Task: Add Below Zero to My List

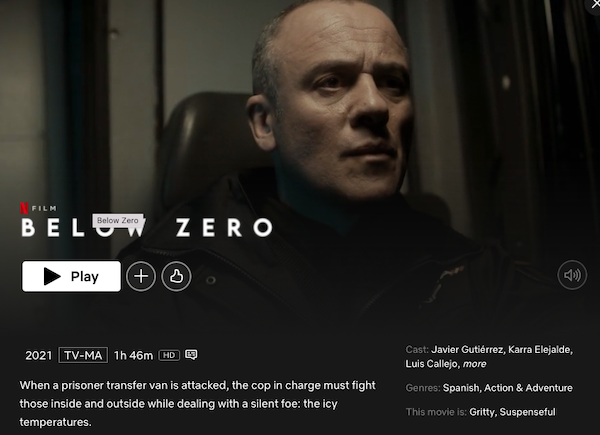Action: (141, 276)
